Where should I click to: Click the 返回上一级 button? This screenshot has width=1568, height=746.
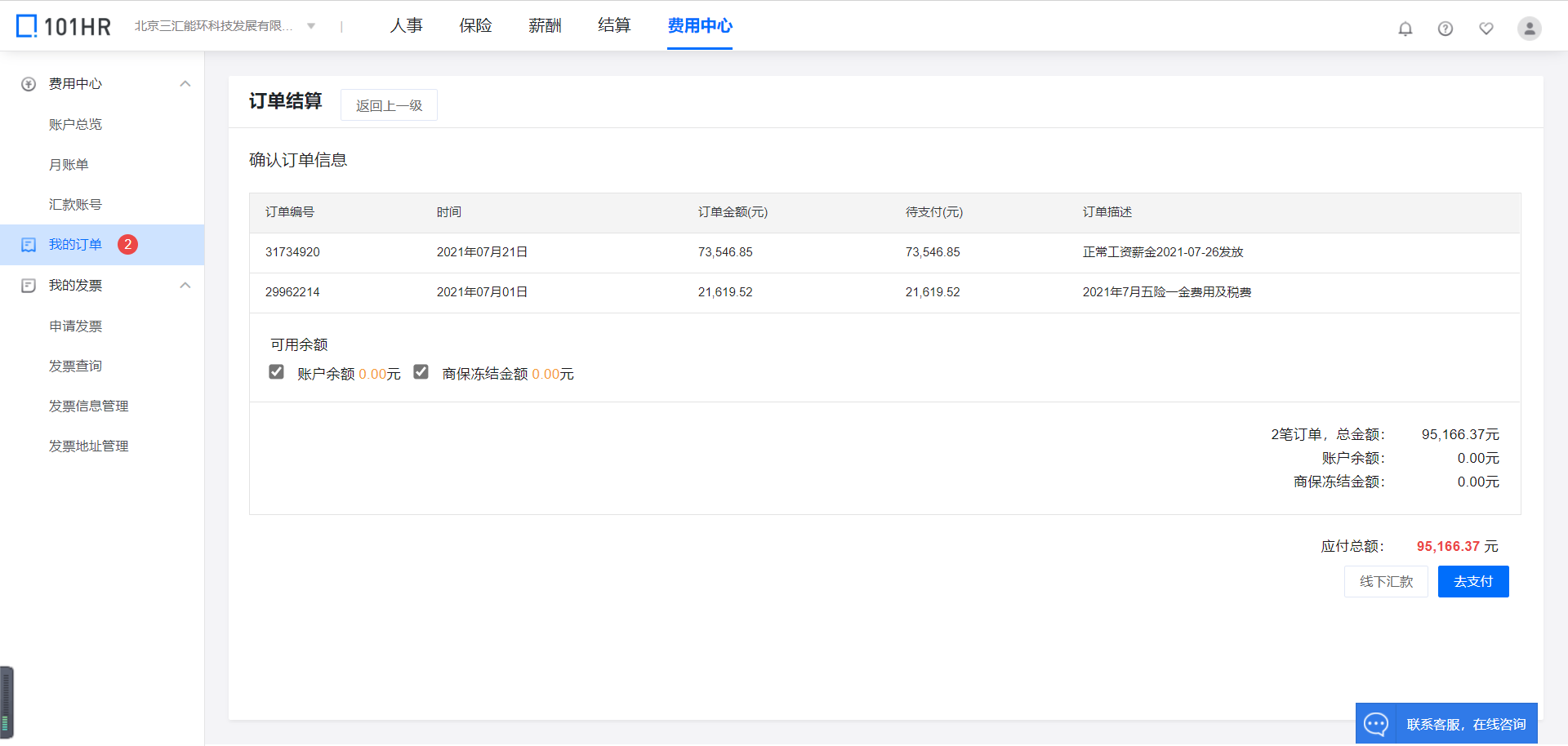(389, 105)
